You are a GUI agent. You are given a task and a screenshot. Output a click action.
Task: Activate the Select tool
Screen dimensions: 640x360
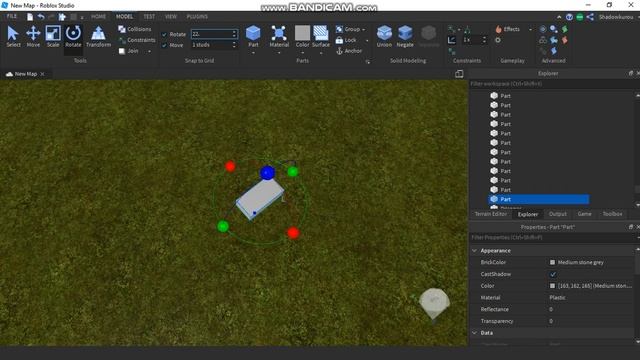click(x=13, y=37)
